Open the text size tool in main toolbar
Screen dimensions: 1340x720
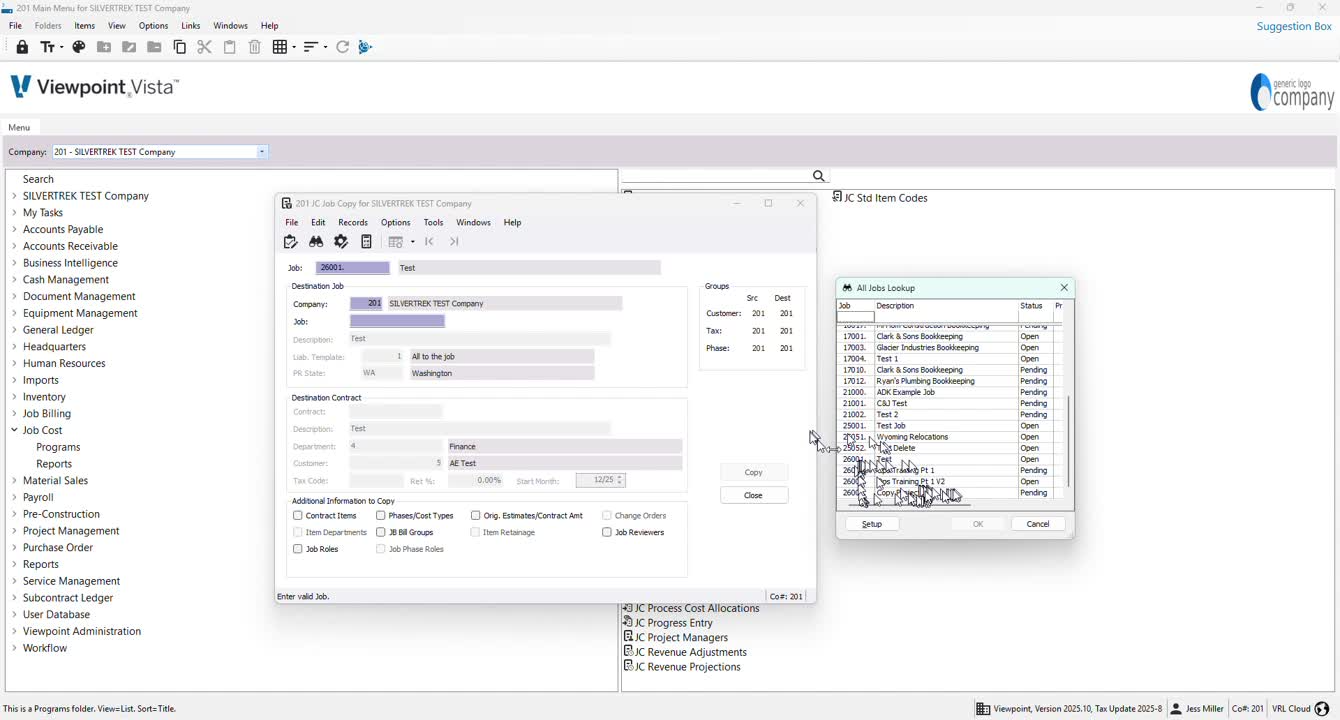48,47
